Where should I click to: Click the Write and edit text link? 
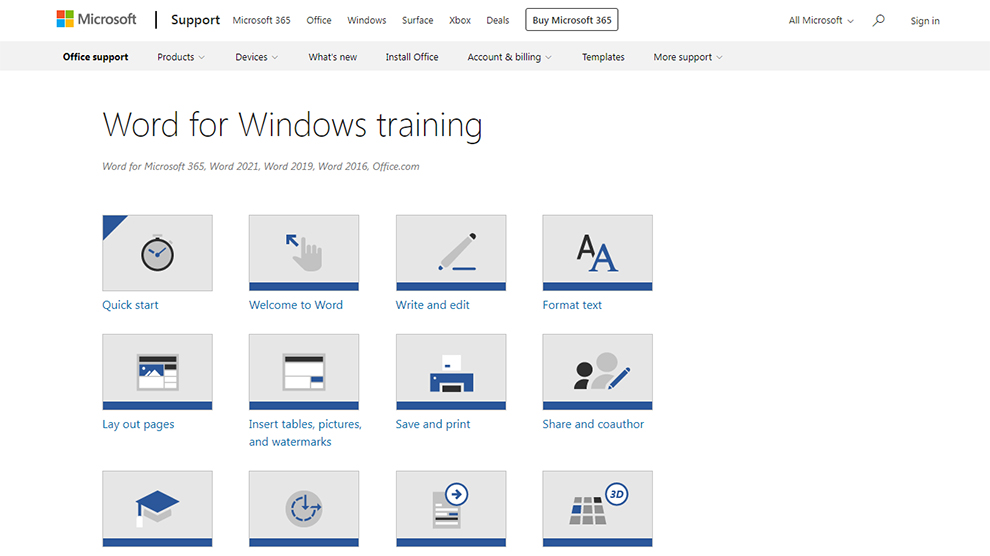point(432,305)
